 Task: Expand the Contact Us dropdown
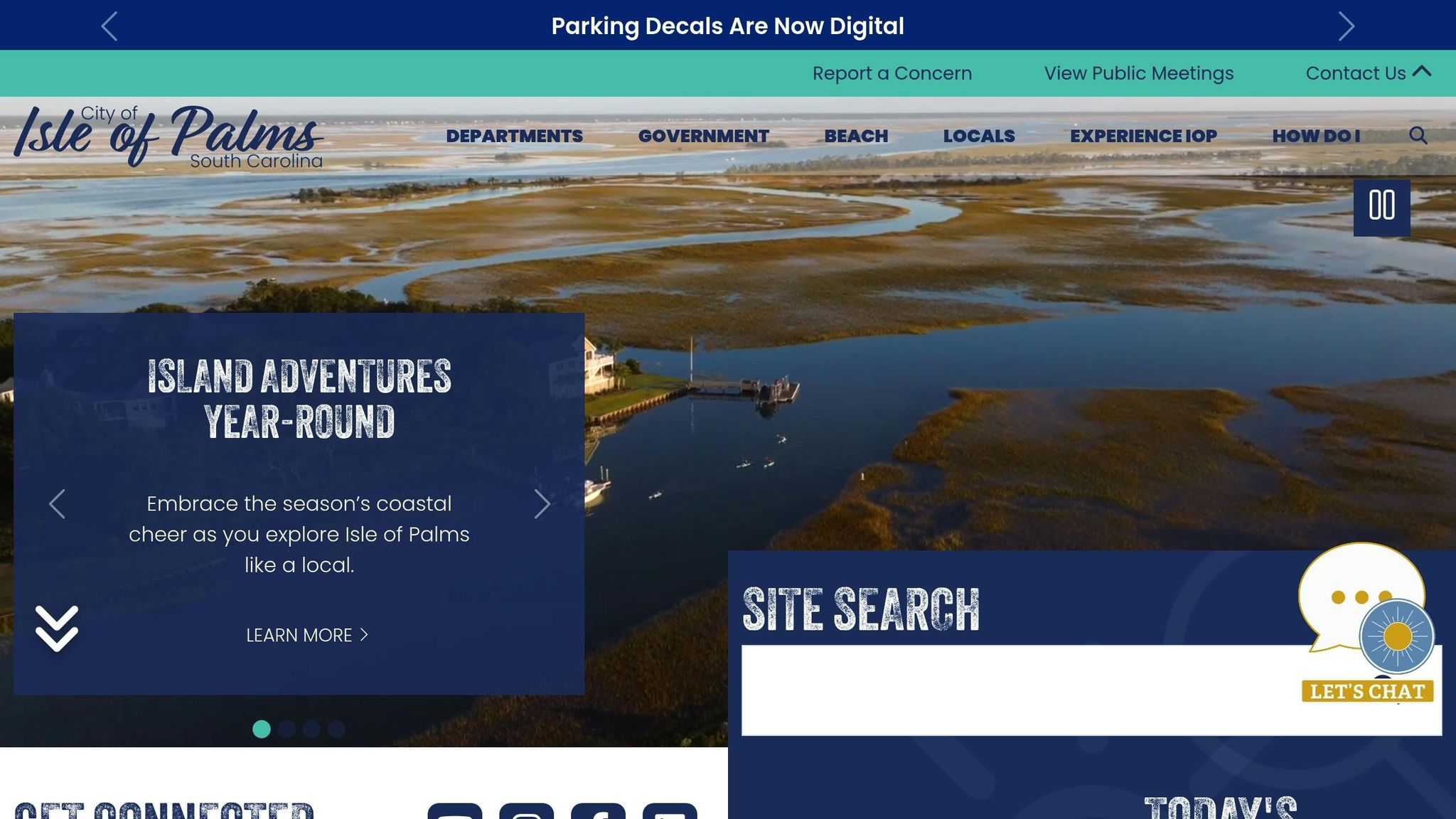click(1369, 73)
